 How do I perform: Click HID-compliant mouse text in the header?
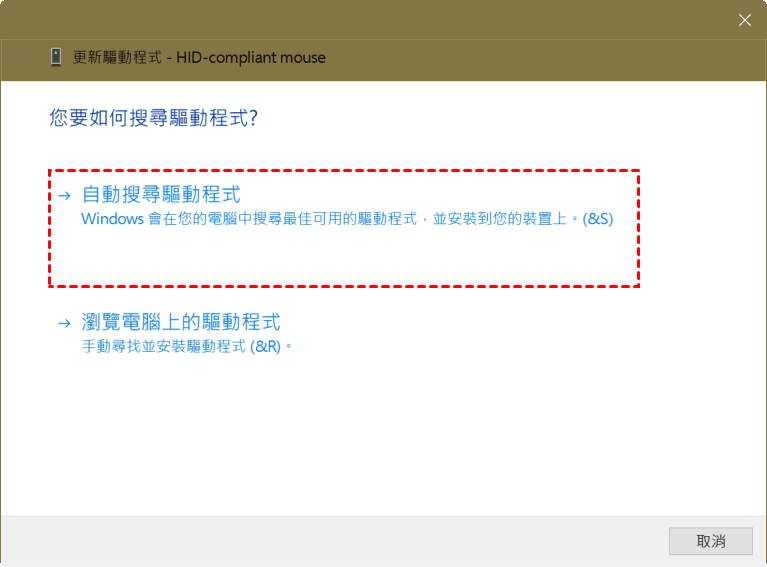pyautogui.click(x=251, y=57)
